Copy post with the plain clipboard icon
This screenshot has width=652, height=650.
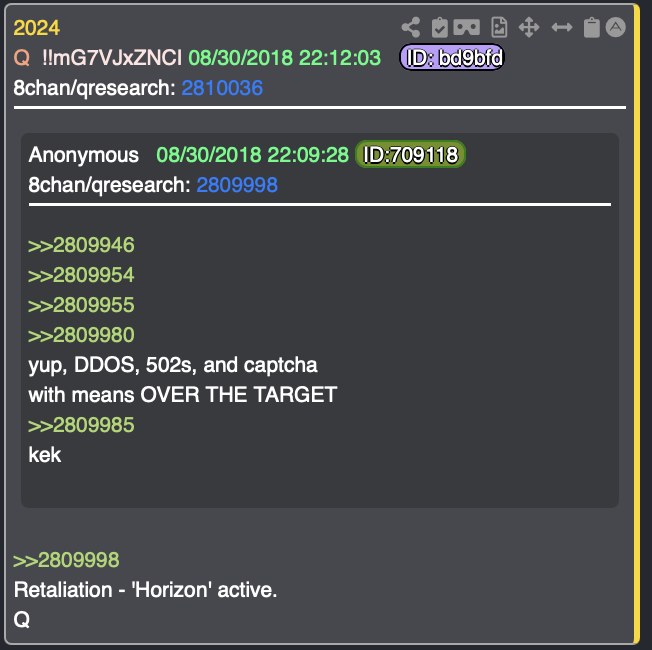click(591, 27)
